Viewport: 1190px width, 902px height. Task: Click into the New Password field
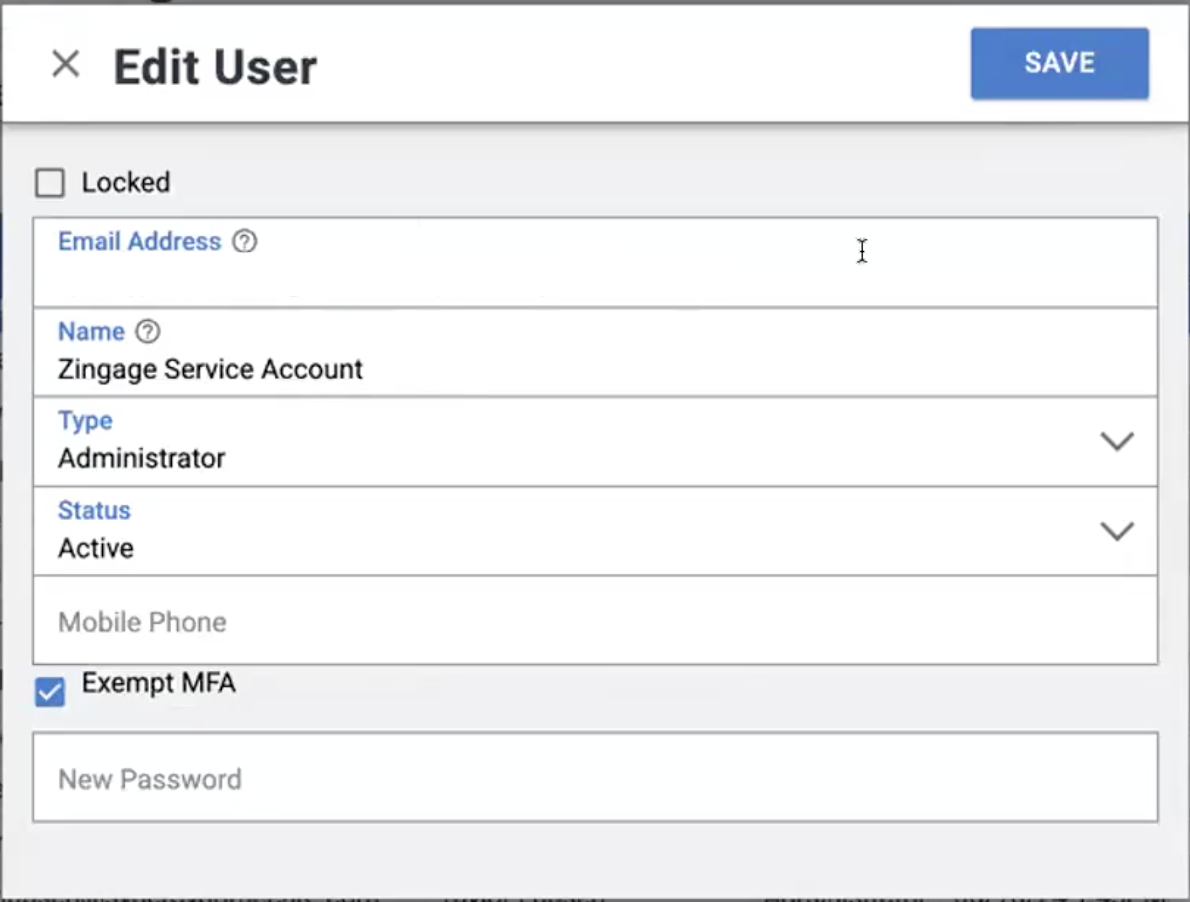[595, 777]
